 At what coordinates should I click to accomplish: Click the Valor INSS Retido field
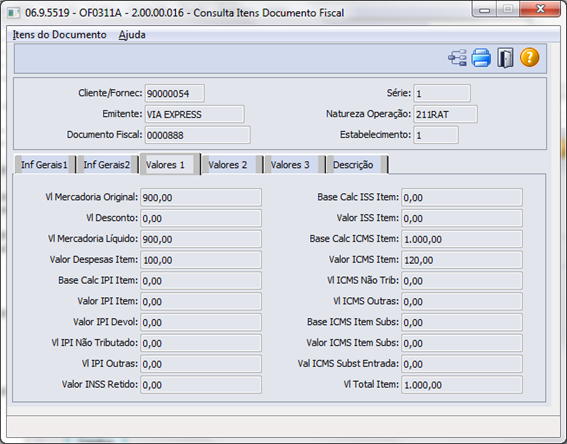[201, 385]
